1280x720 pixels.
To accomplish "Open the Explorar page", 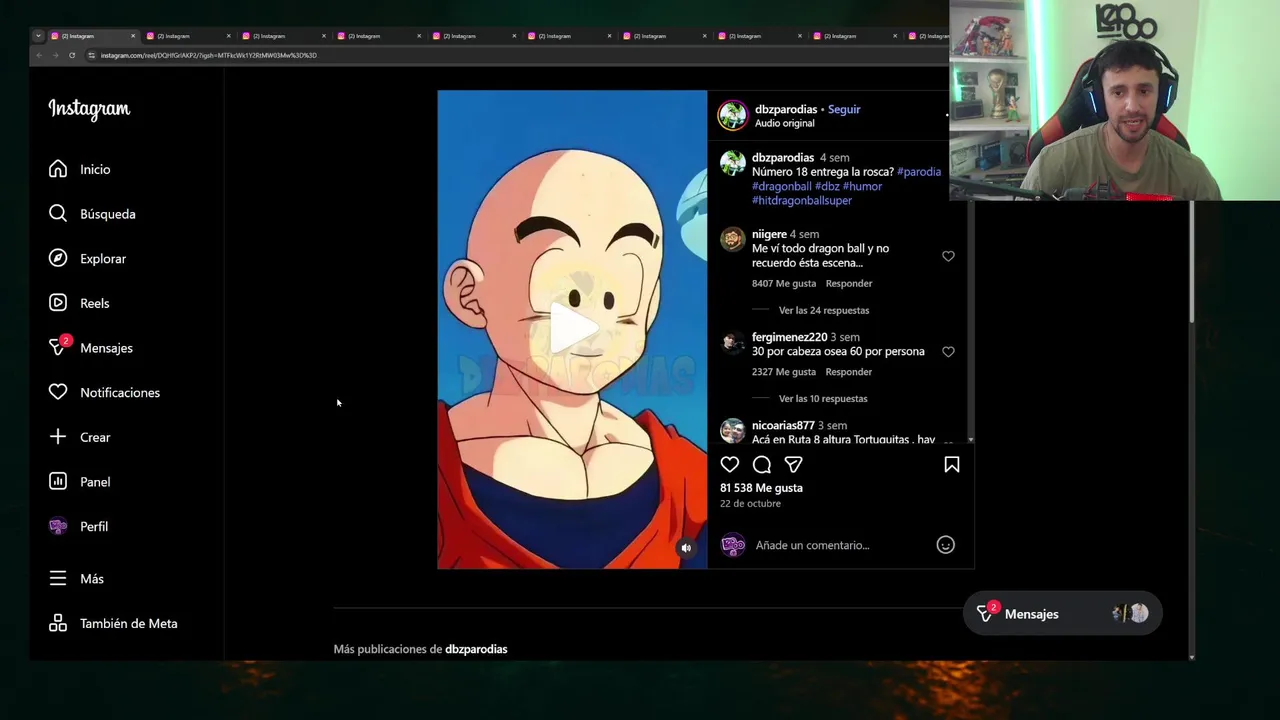I will (x=87, y=258).
